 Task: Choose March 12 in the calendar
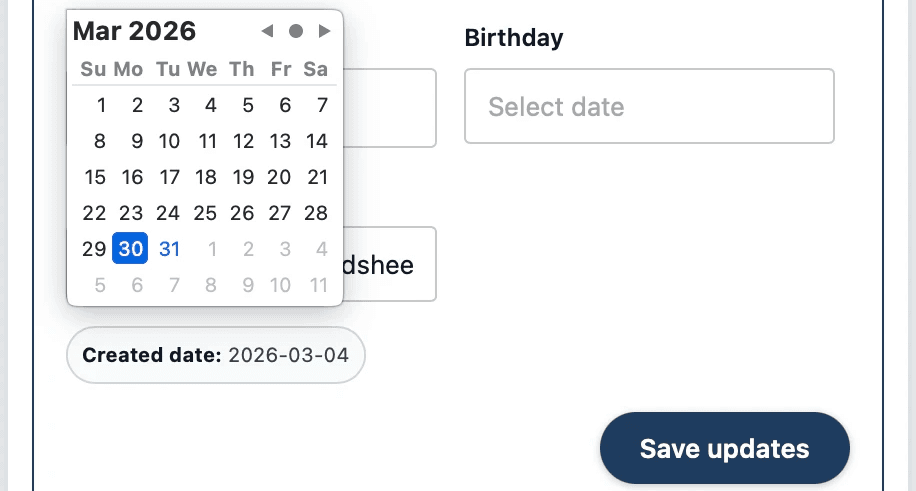coord(243,141)
